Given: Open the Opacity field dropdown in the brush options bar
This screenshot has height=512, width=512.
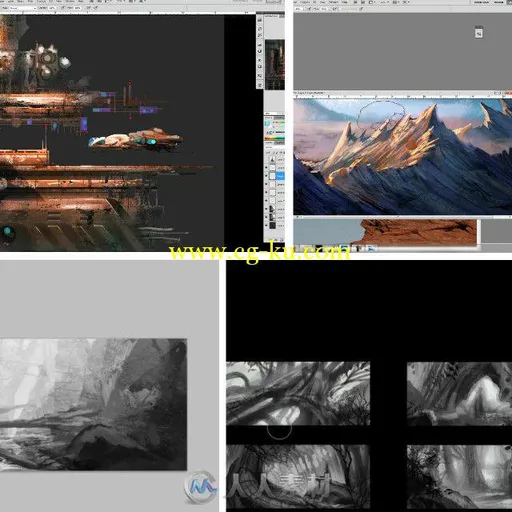Looking at the screenshot, I should pos(53,7).
